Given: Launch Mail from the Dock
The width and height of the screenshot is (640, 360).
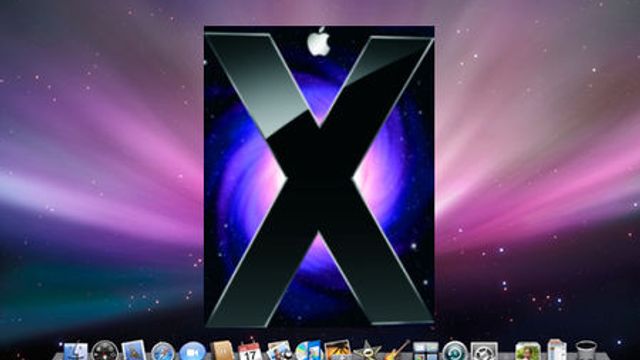Looking at the screenshot, I should coord(134,351).
